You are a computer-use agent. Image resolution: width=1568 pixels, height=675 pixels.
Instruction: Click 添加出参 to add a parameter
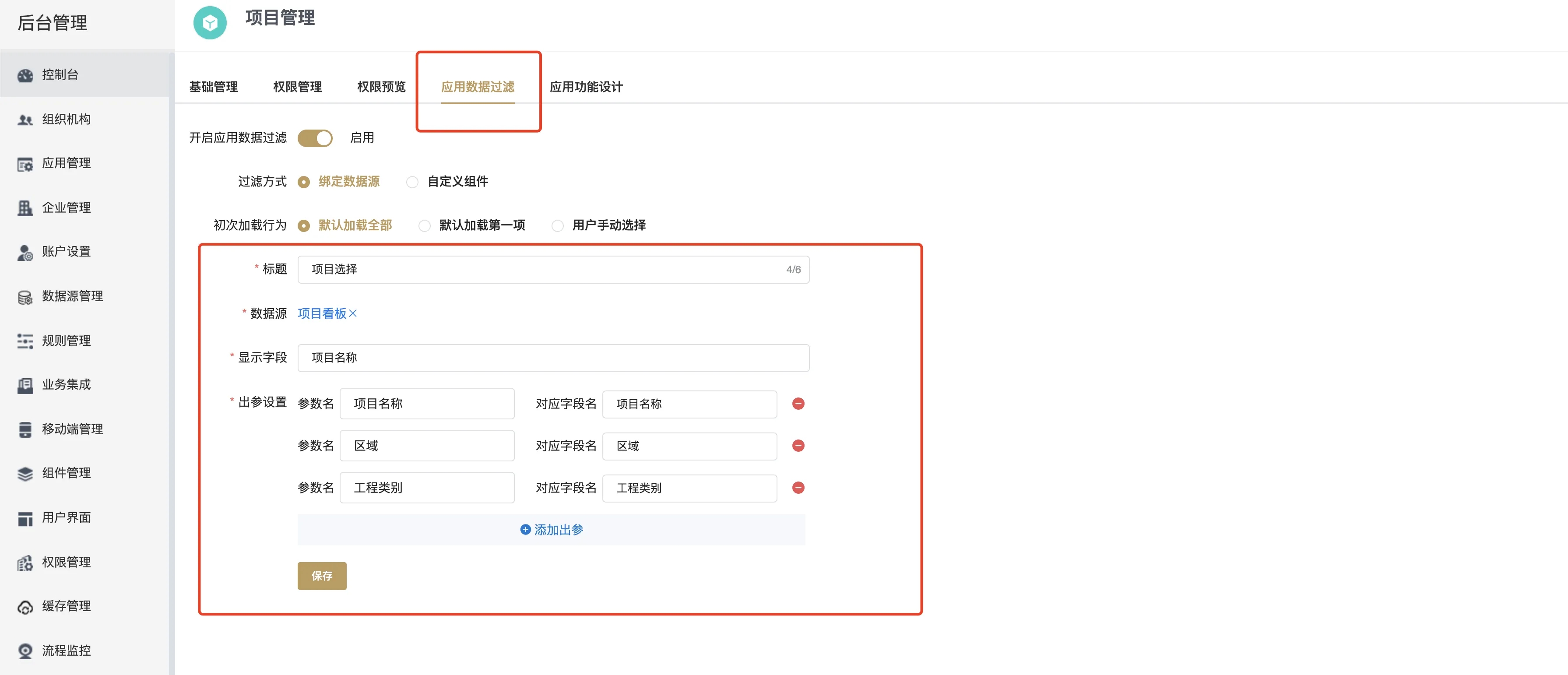click(x=552, y=530)
